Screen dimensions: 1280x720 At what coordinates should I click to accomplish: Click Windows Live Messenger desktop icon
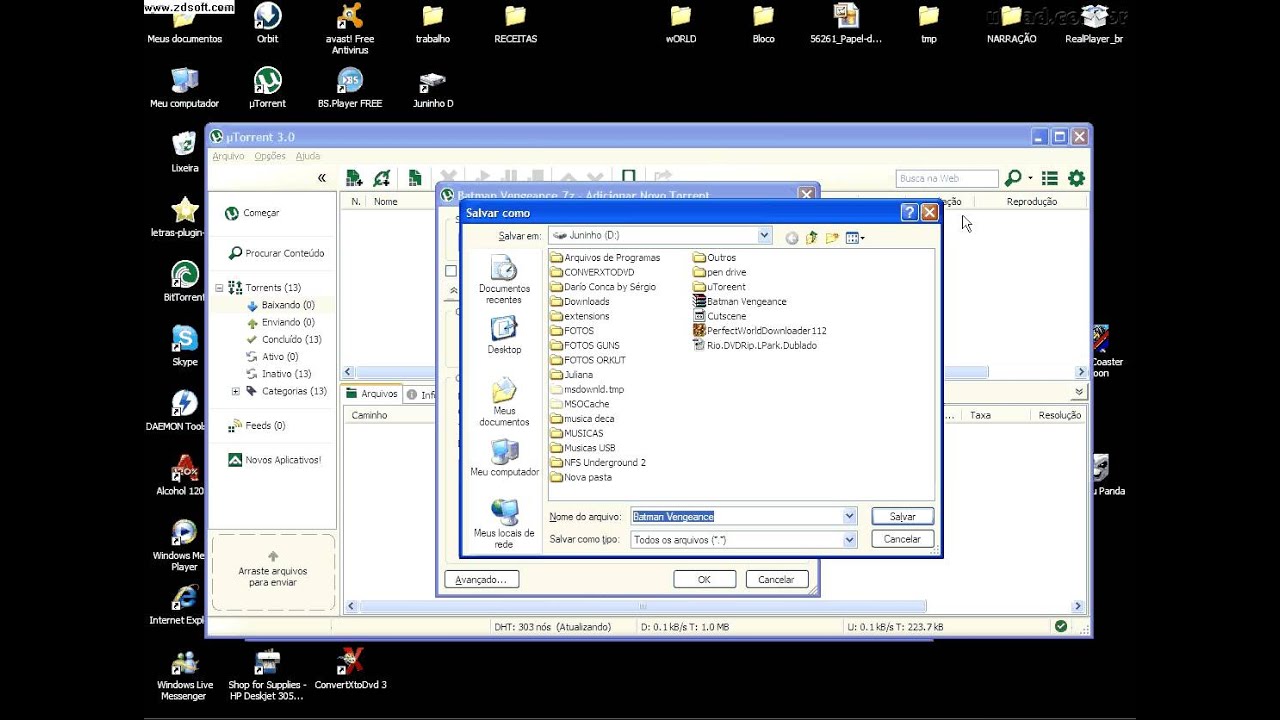pos(185,675)
